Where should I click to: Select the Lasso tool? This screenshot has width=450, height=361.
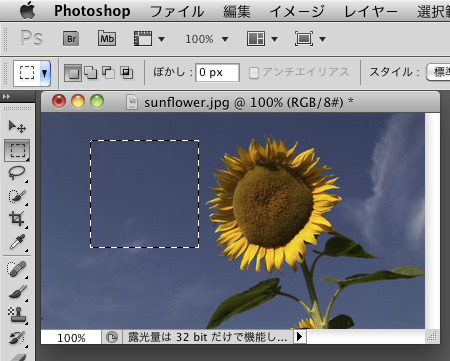pos(17,173)
